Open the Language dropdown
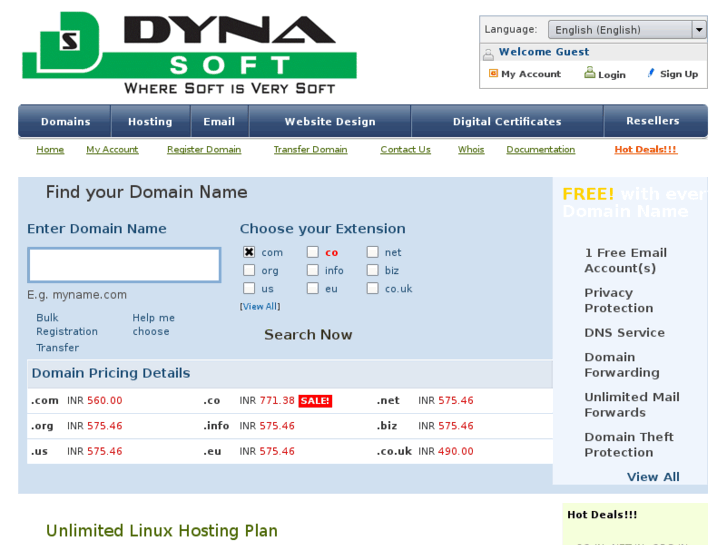Screen dimensions: 727x545 (627, 30)
